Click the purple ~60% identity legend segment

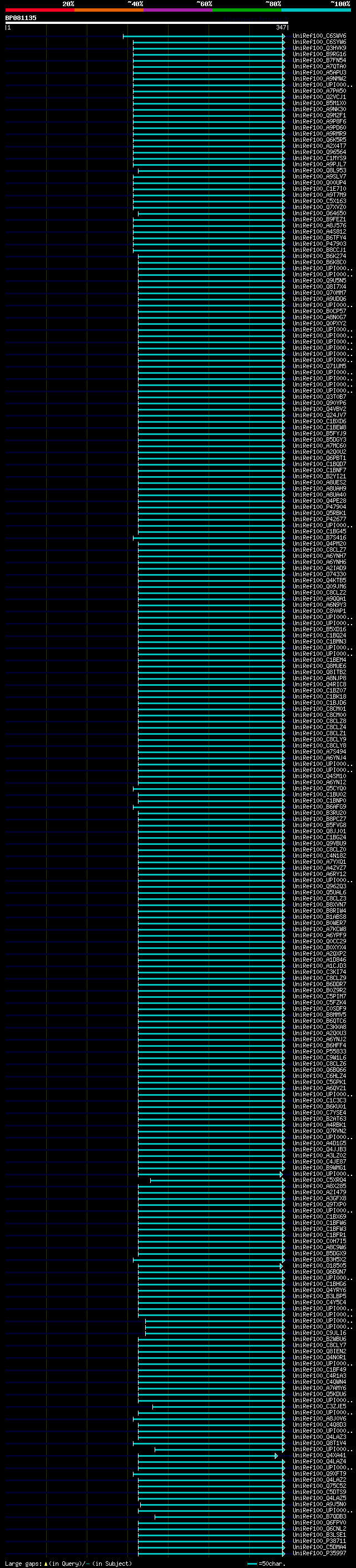coord(179,10)
